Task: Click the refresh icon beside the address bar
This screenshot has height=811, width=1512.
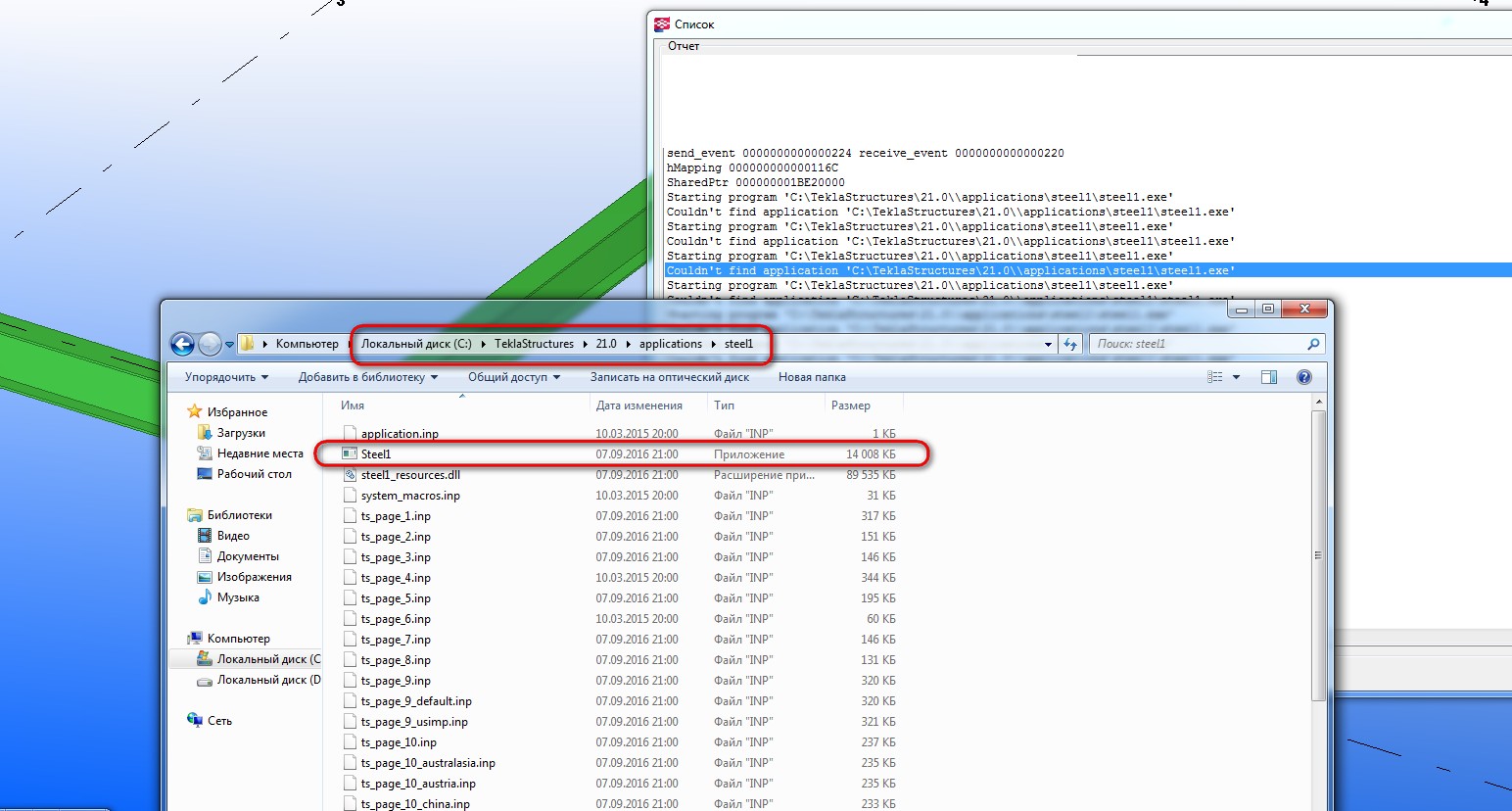Action: (1070, 344)
